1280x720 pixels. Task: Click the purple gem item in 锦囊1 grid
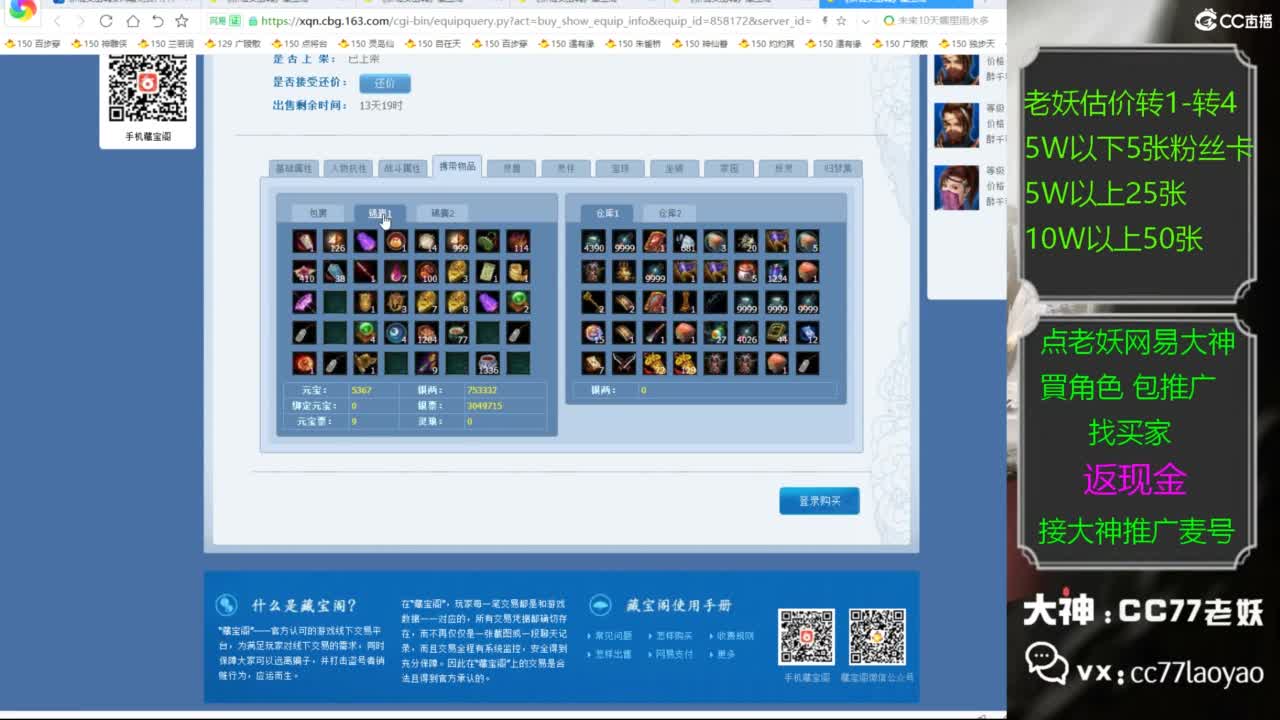367,242
